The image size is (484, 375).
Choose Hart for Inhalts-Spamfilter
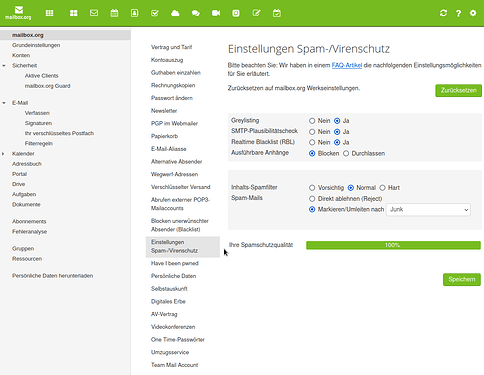click(382, 188)
